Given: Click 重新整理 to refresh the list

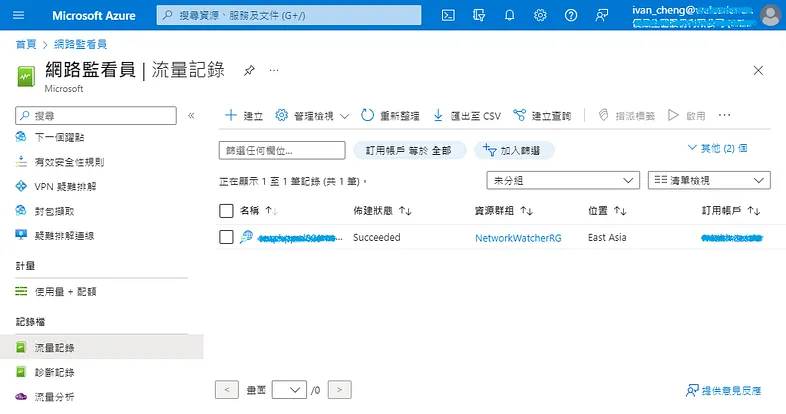Looking at the screenshot, I should tap(390, 116).
